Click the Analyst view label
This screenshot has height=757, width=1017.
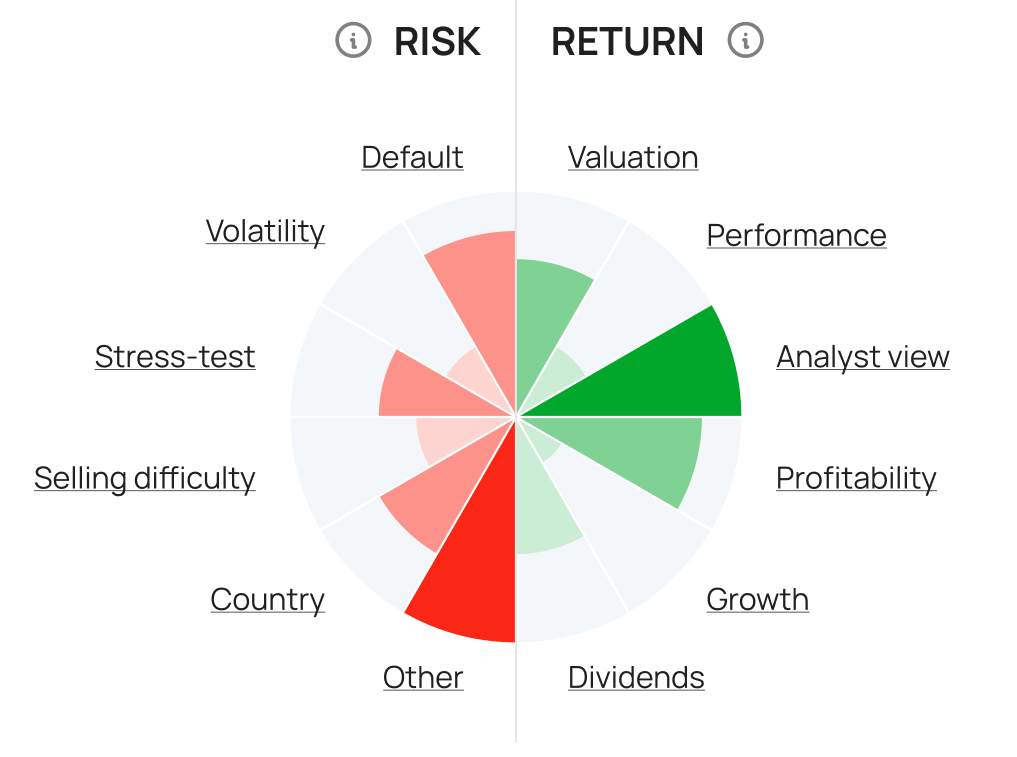863,357
